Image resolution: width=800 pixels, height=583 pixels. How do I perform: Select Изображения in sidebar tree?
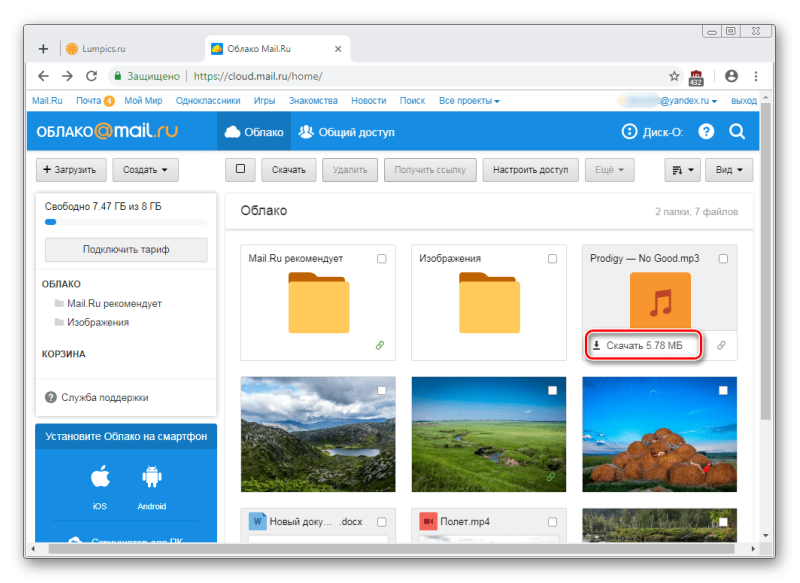point(98,322)
